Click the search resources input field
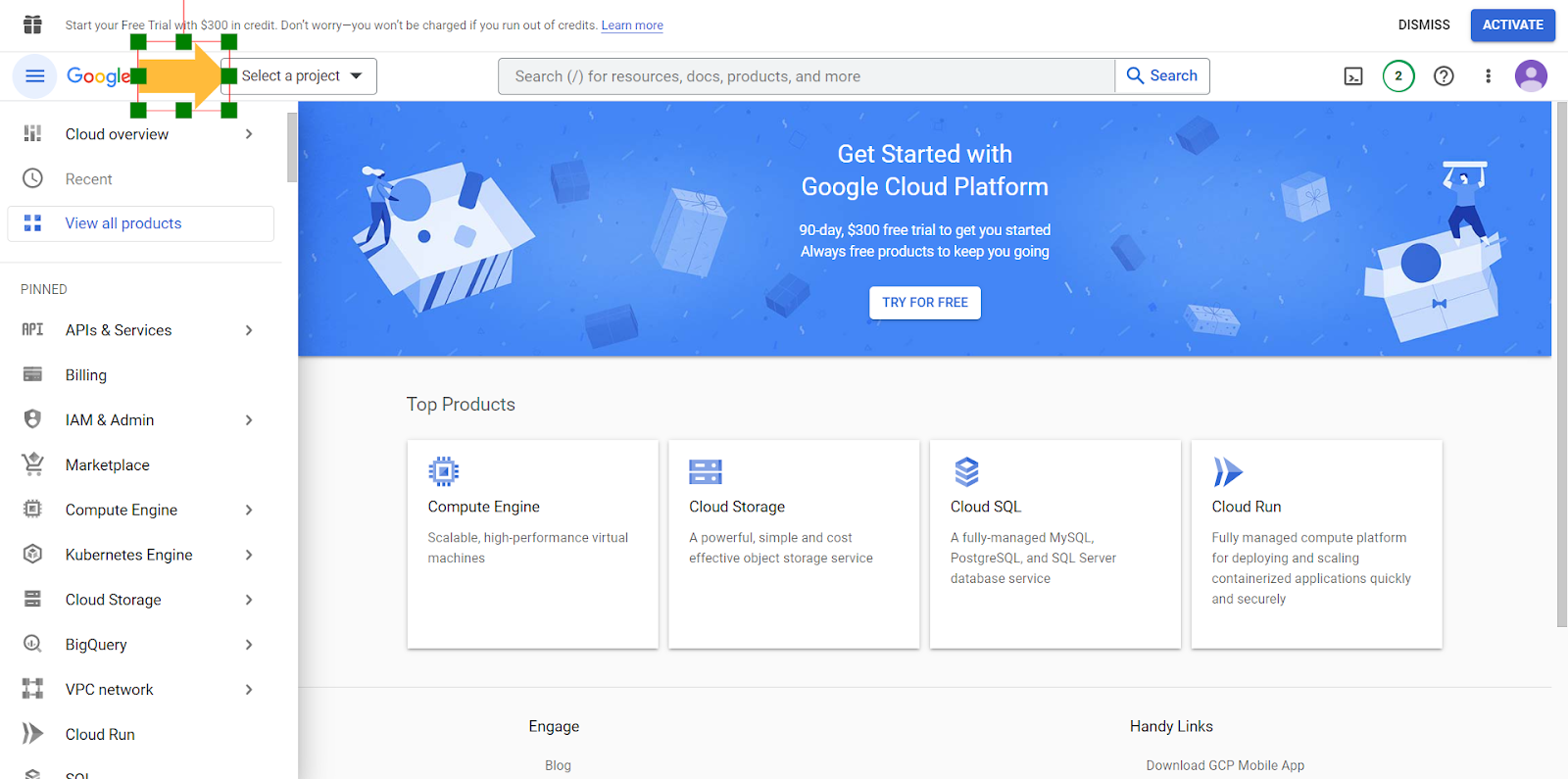Viewport: 1568px width, 779px height. 807,76
